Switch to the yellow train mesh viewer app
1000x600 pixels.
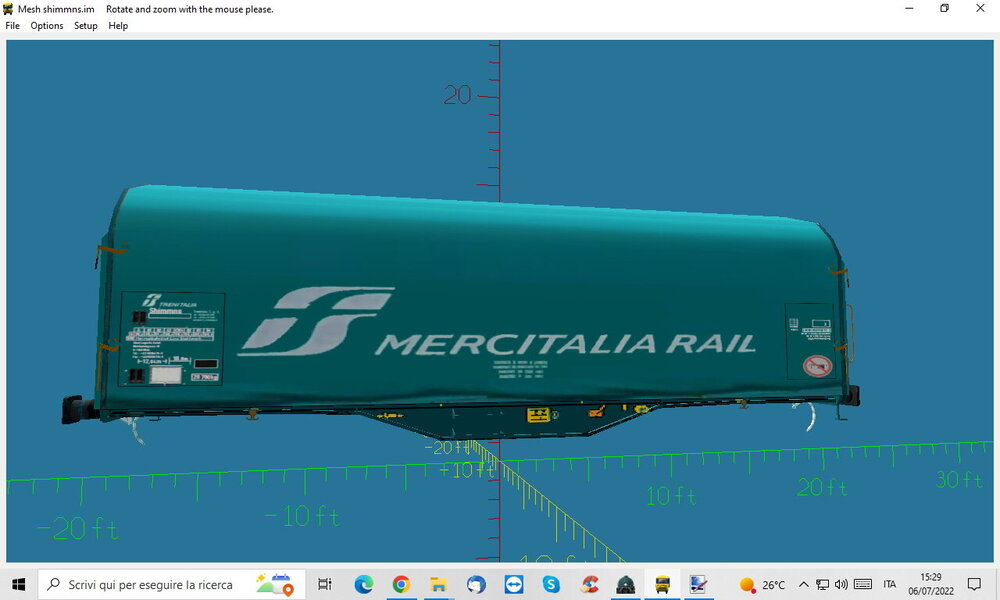point(663,584)
